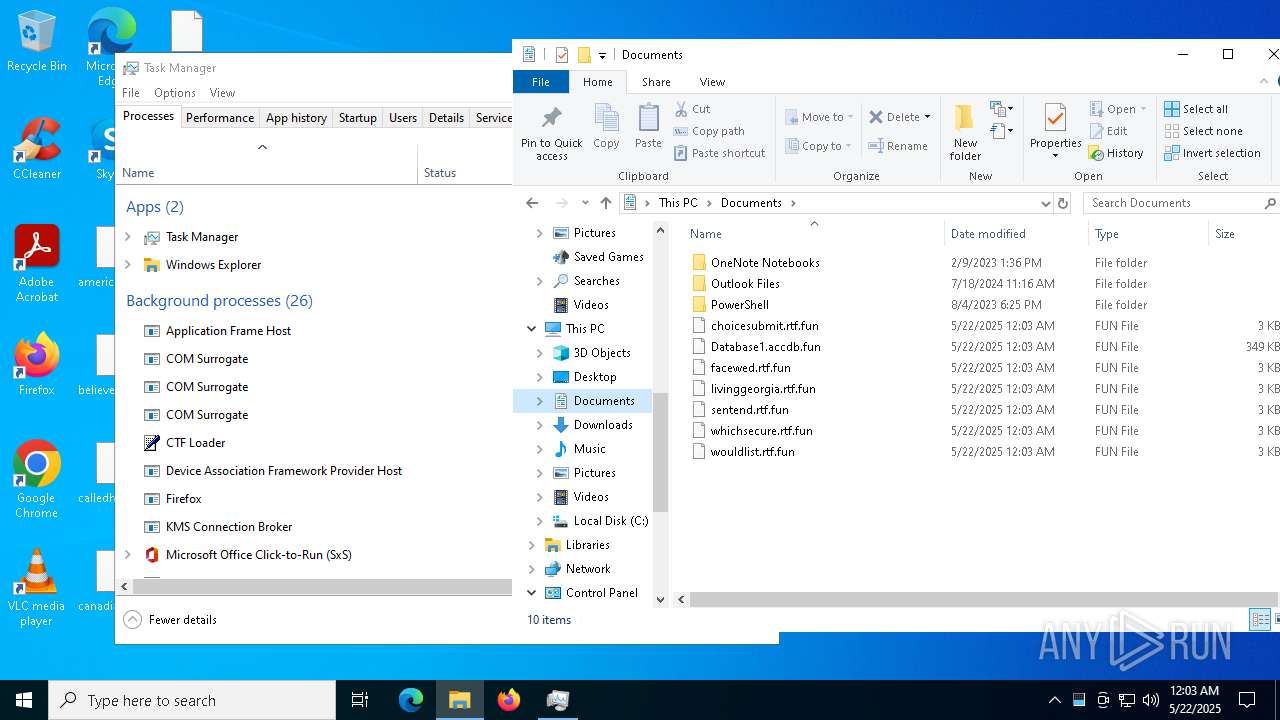Viewport: 1280px width, 720px height.
Task: Switch to details view layout icon
Action: pos(1260,620)
